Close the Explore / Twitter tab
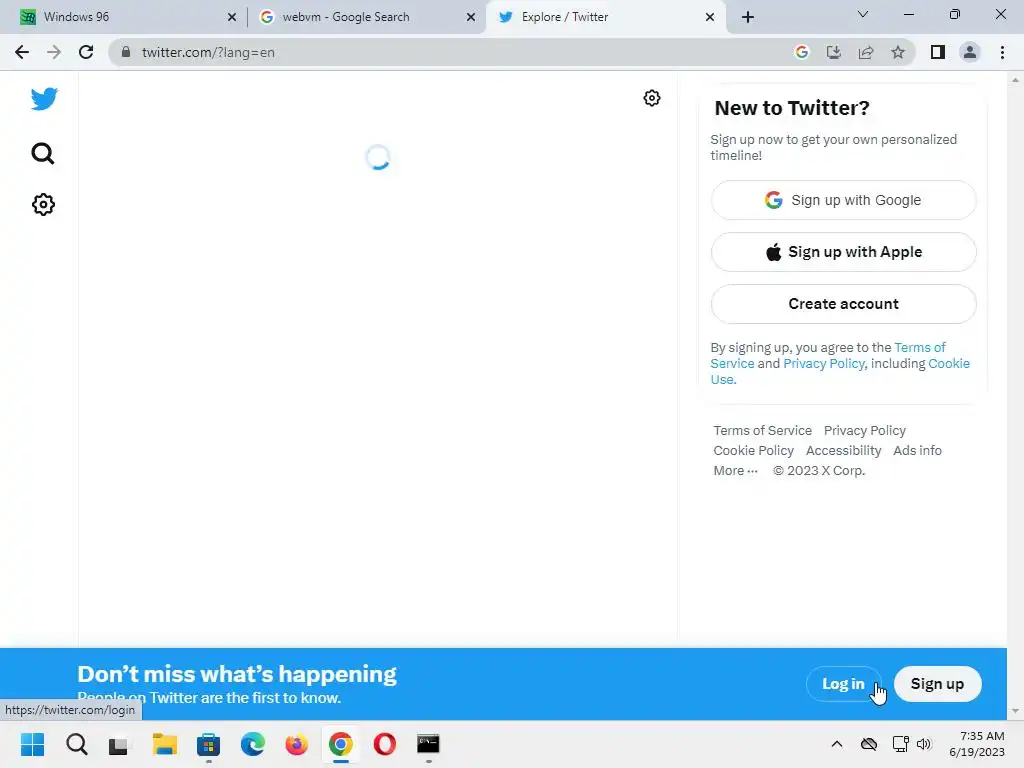 [x=710, y=17]
